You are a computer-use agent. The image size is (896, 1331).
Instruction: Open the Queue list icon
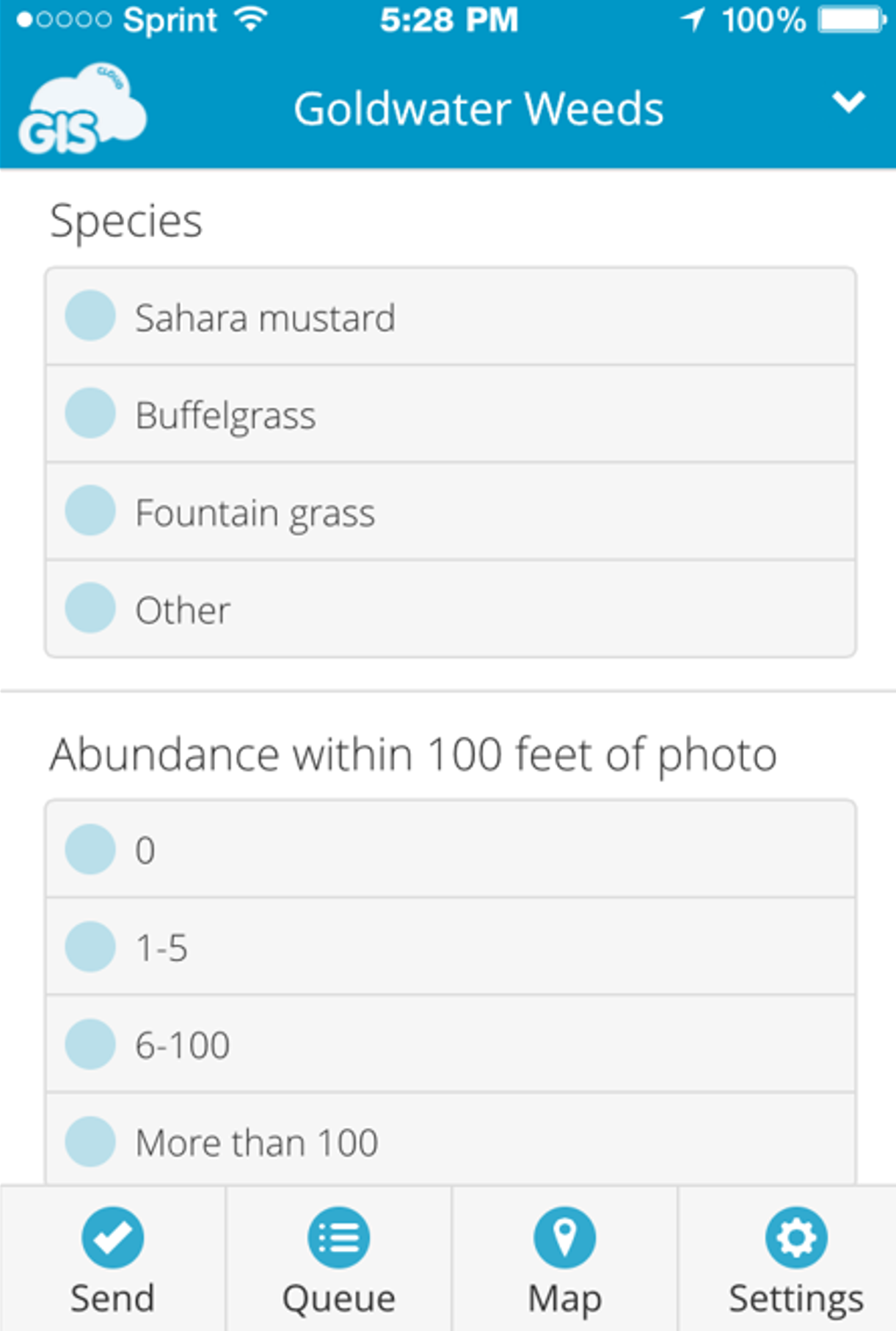(x=338, y=1237)
